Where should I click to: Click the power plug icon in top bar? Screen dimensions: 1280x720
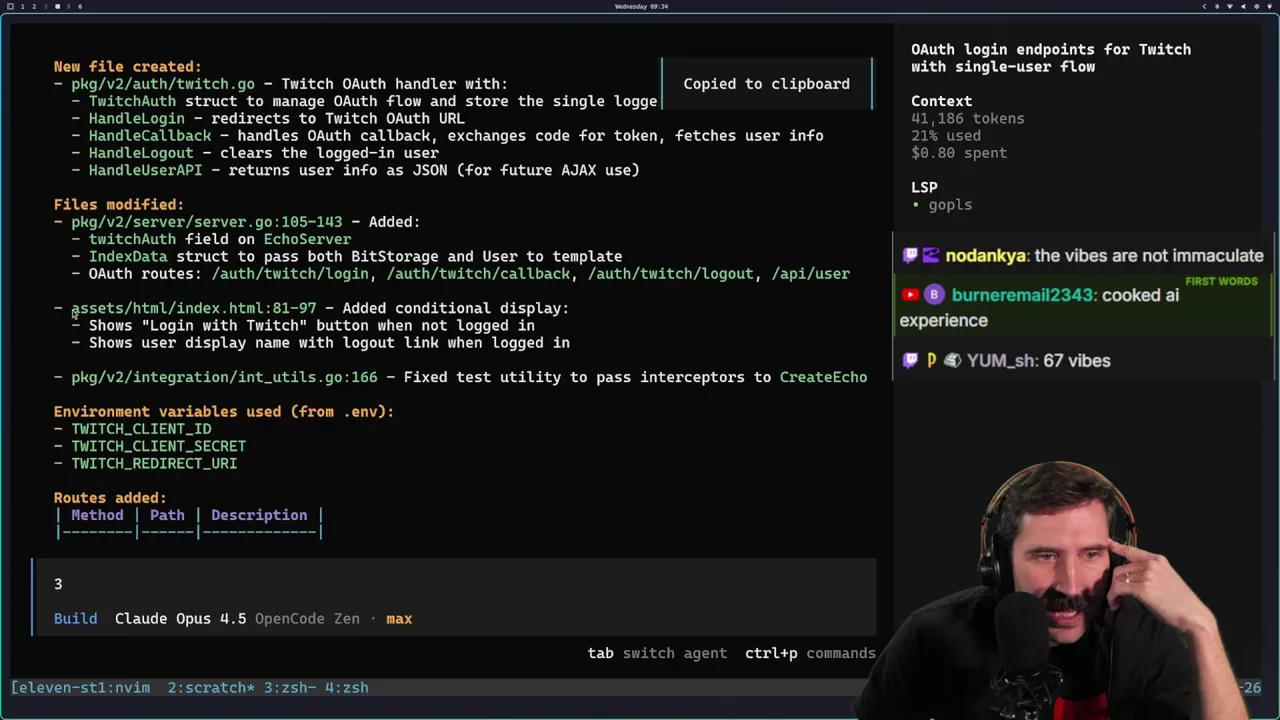[1269, 6]
